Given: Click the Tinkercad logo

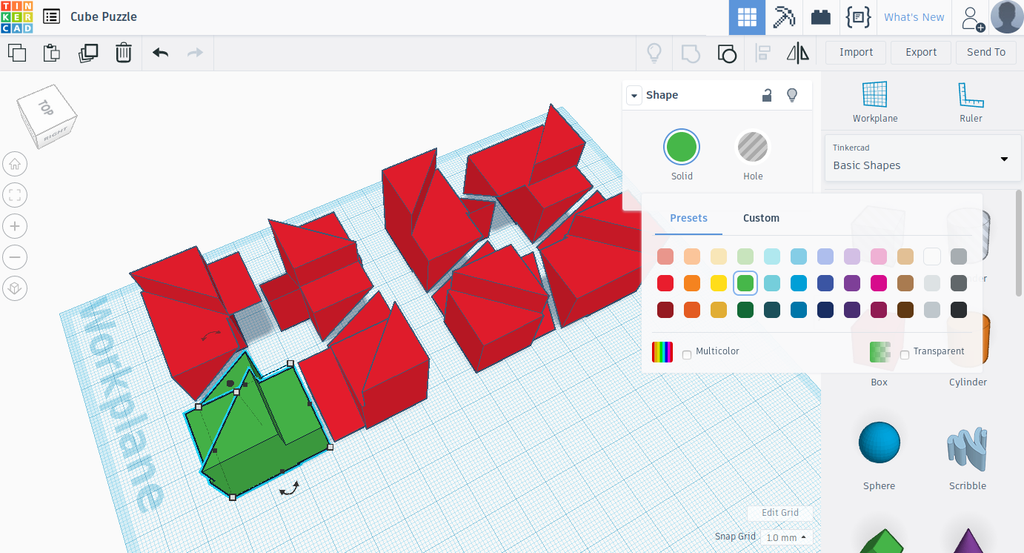Looking at the screenshot, I should point(17,17).
